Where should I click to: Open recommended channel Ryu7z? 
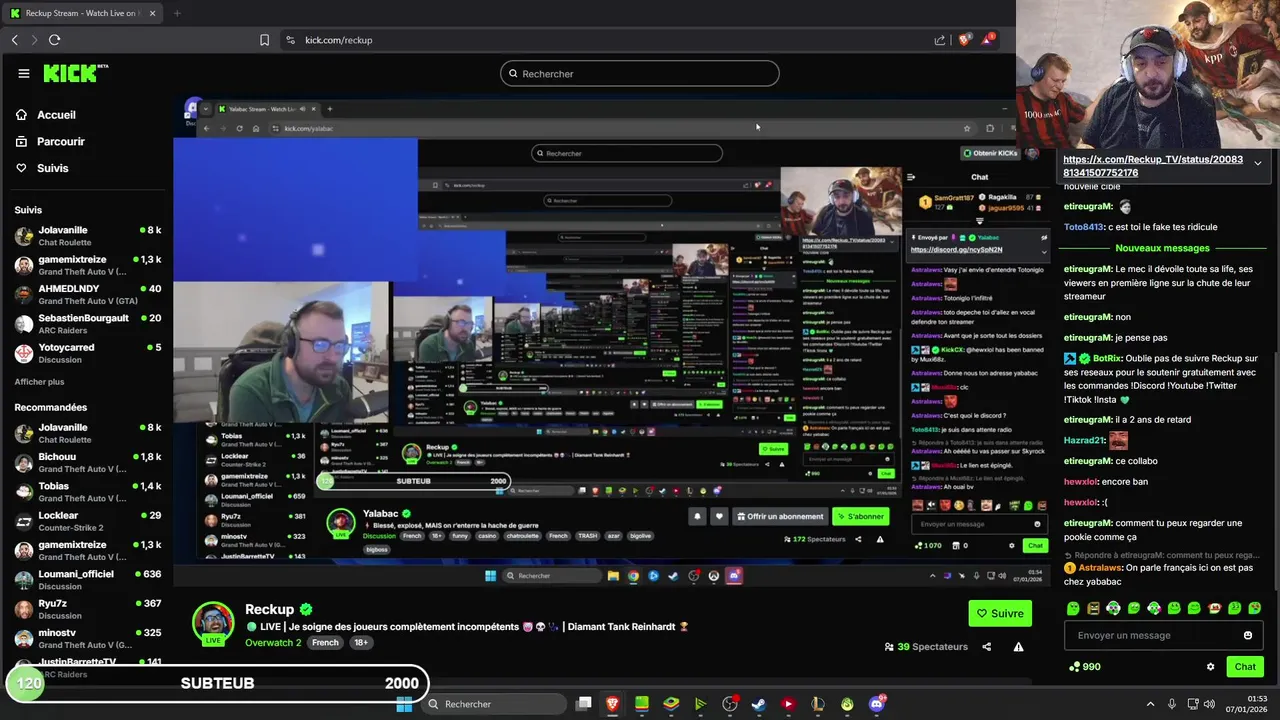point(88,608)
